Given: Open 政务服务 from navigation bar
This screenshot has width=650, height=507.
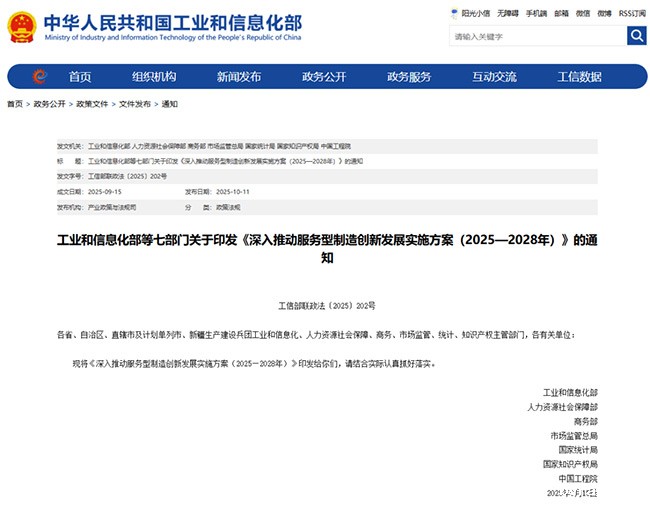Looking at the screenshot, I should [x=409, y=77].
